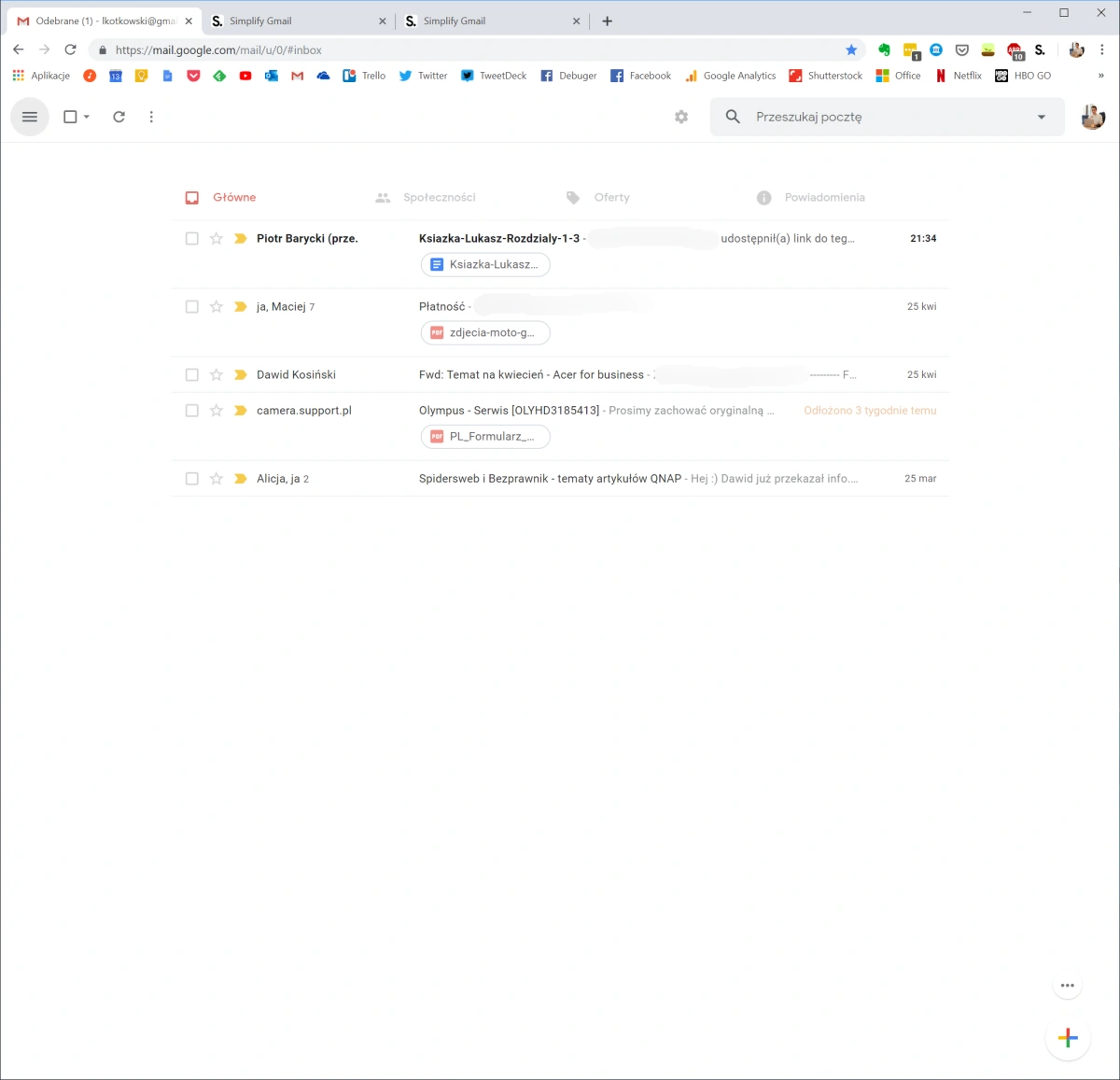
Task: Switch to the Główne tab
Action: tap(221, 197)
